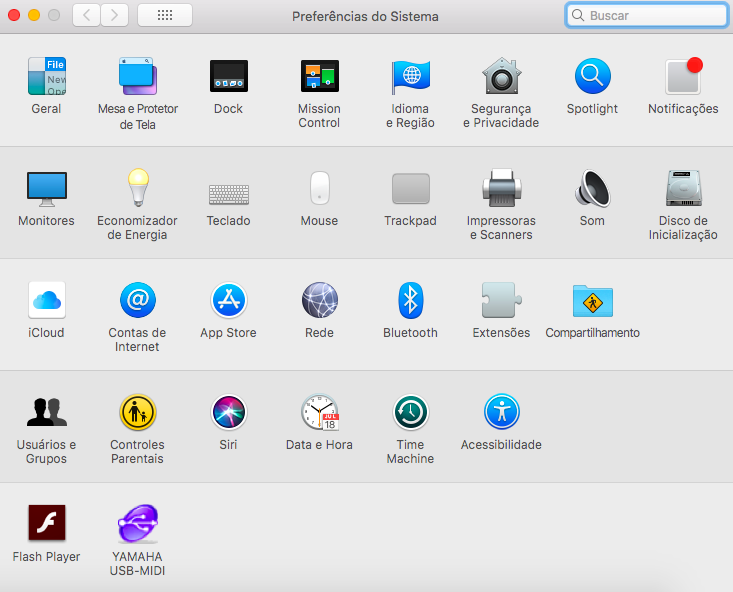
Task: Minimize the window with yellow button
Action: point(34,15)
